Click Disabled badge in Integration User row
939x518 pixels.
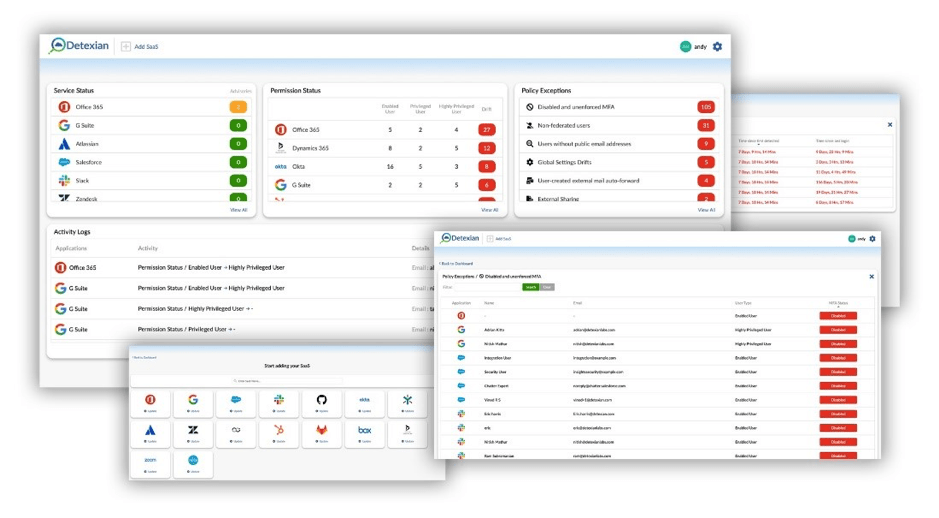(838, 358)
